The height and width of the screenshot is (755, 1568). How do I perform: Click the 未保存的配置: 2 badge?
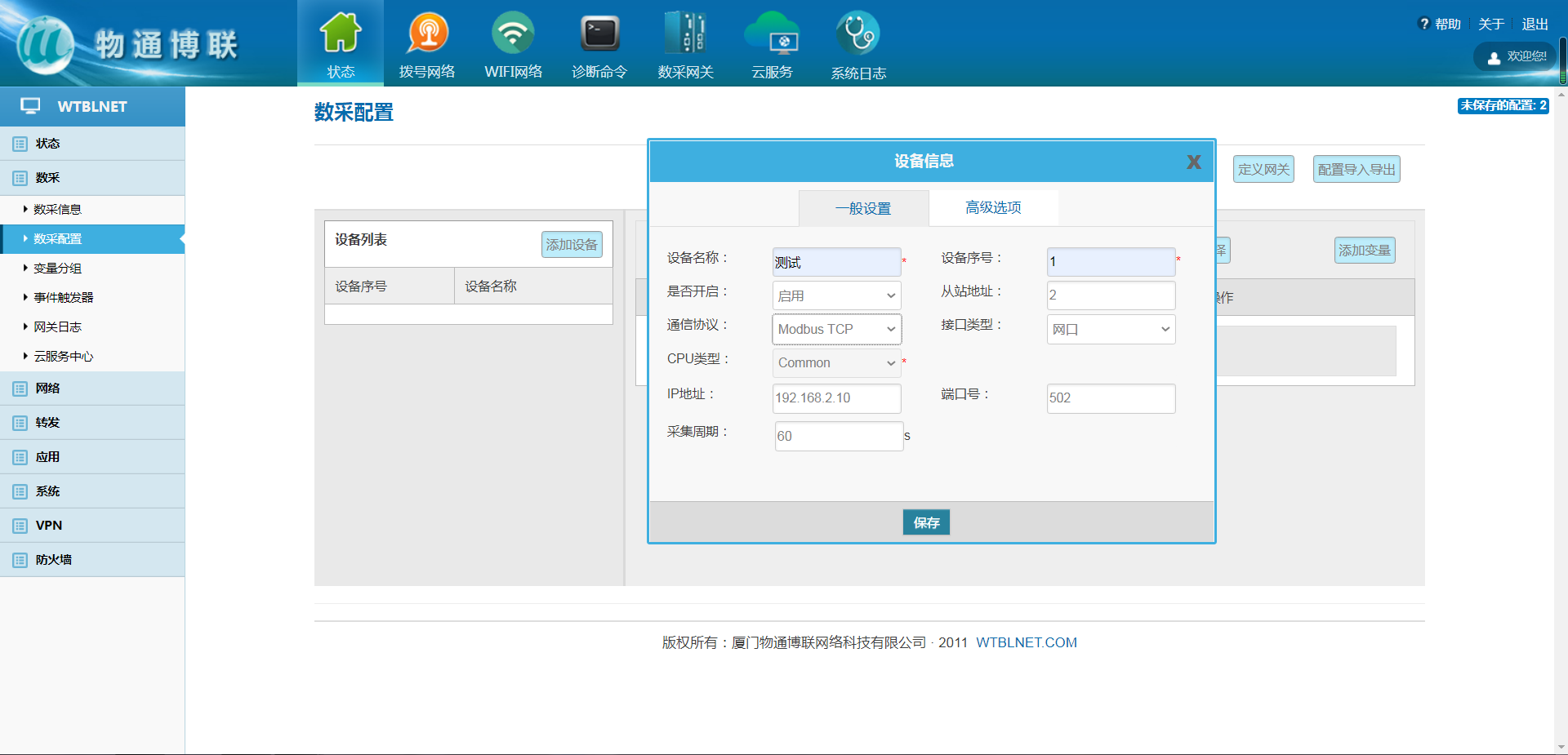[1503, 105]
